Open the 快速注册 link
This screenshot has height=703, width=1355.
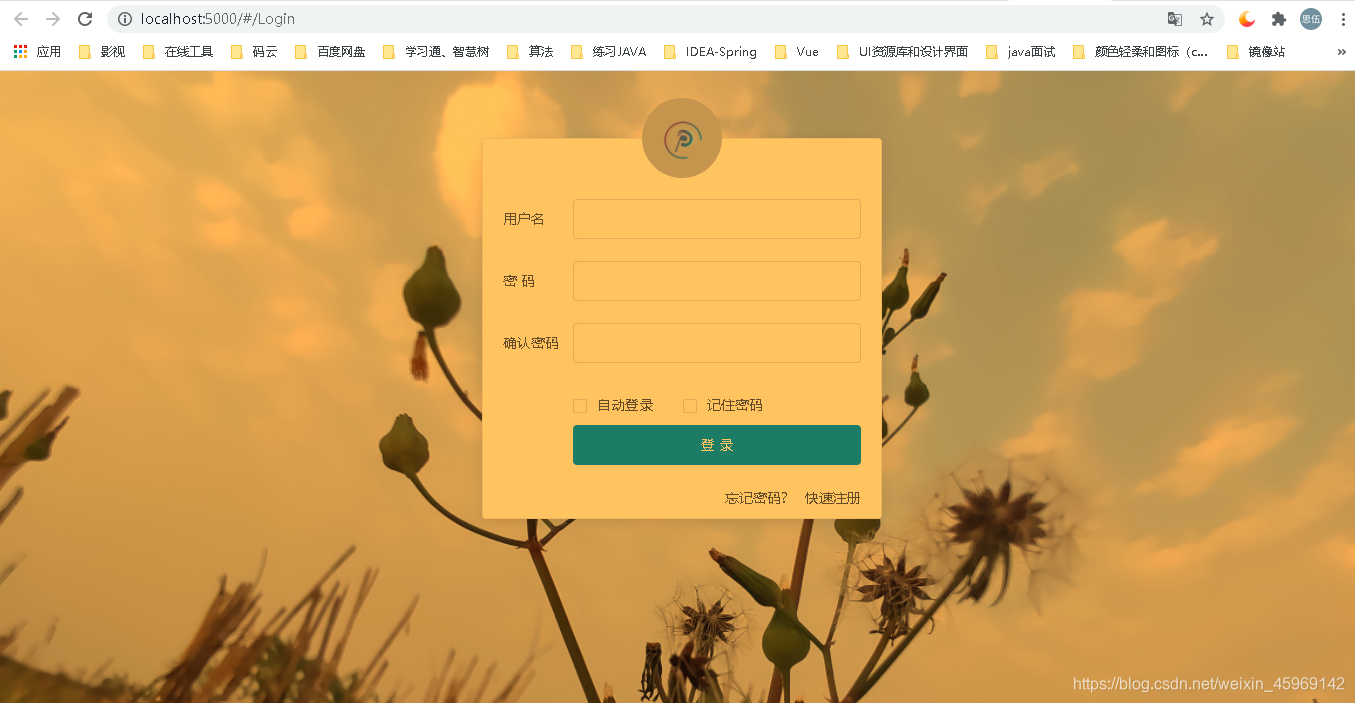(833, 498)
